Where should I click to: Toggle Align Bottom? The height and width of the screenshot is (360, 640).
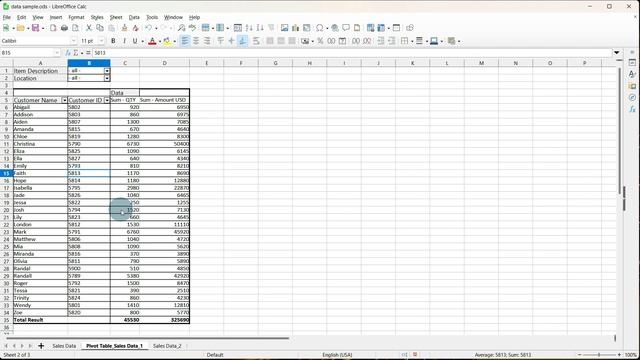[x=242, y=41]
